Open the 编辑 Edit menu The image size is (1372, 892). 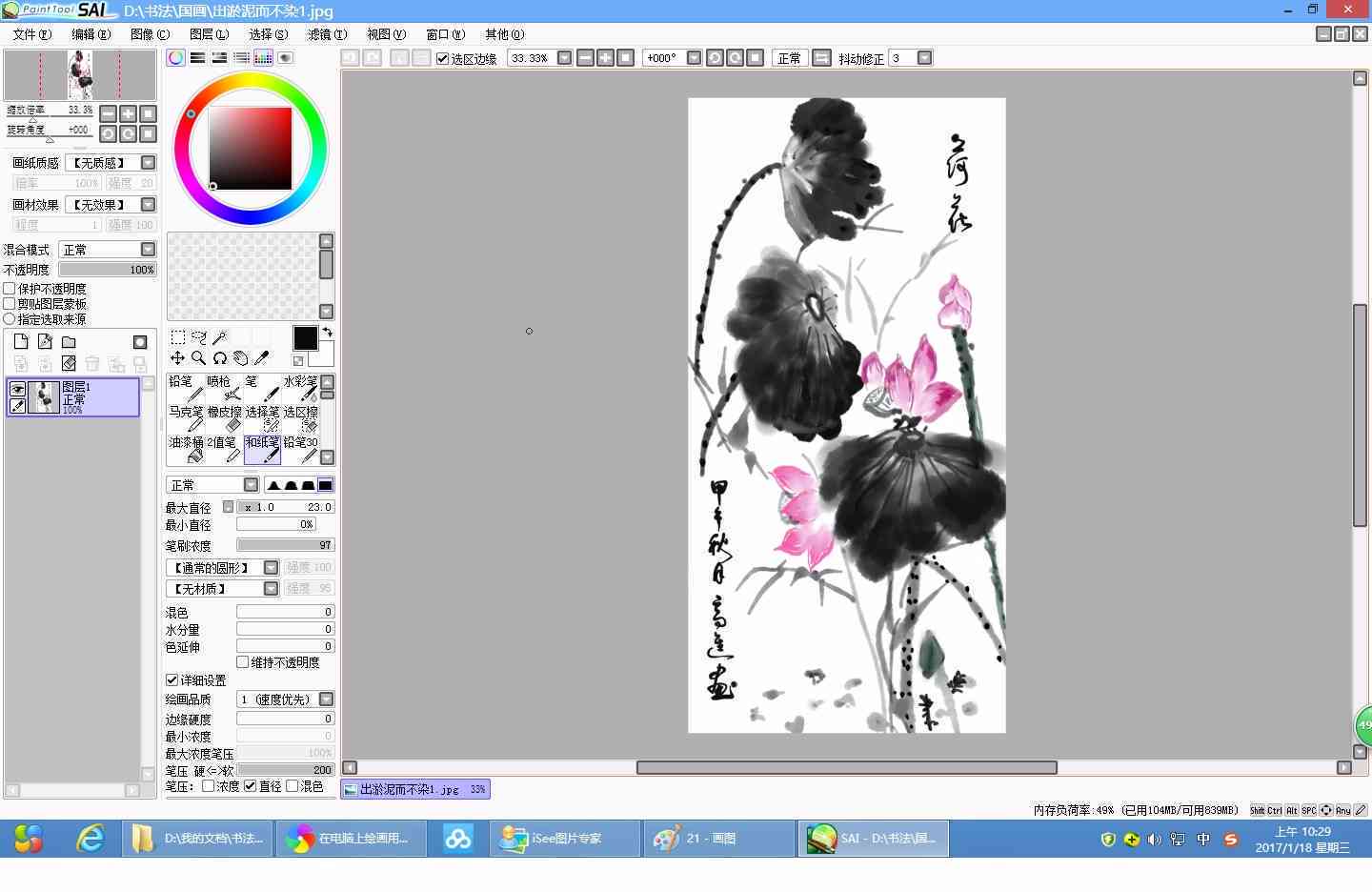pyautogui.click(x=91, y=34)
